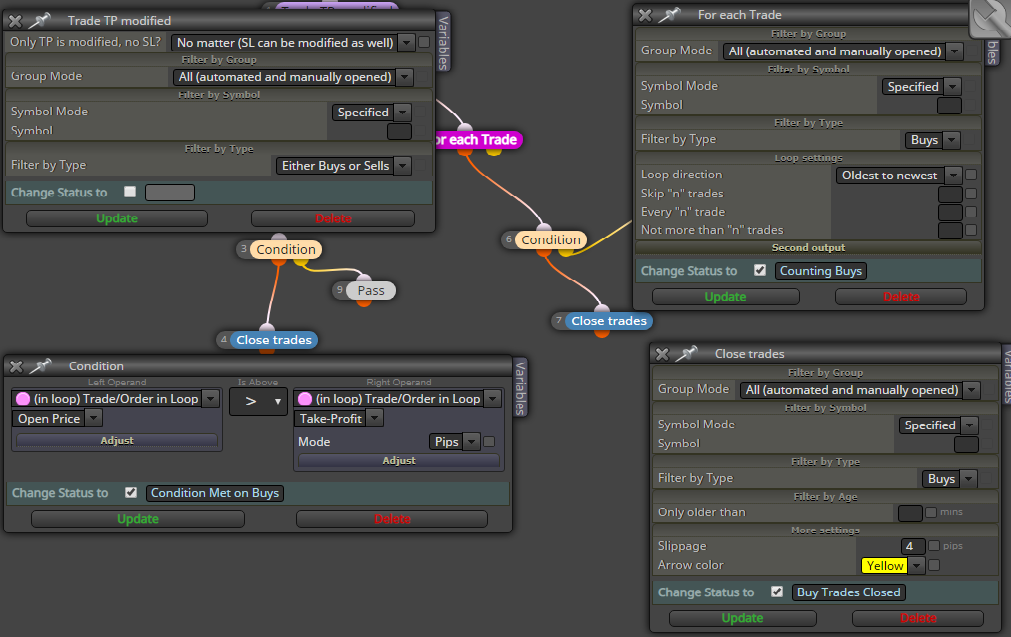Click Delete in the Condition panel
This screenshot has width=1011, height=637.
(x=392, y=519)
